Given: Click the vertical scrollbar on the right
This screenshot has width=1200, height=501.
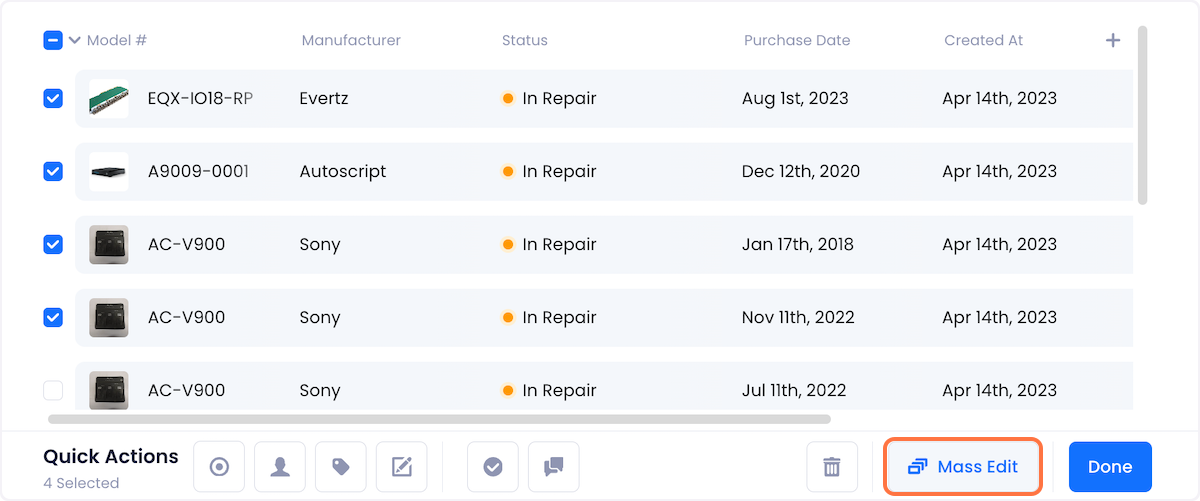Looking at the screenshot, I should 1143,116.
